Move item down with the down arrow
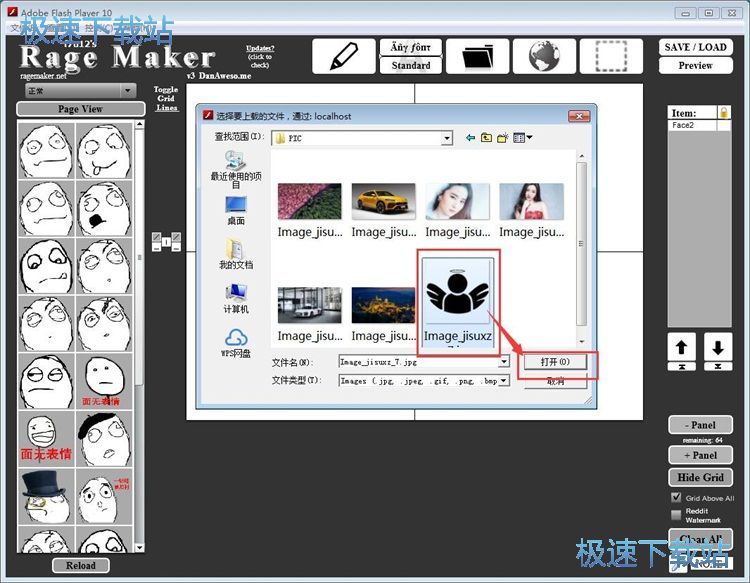 [x=717, y=349]
